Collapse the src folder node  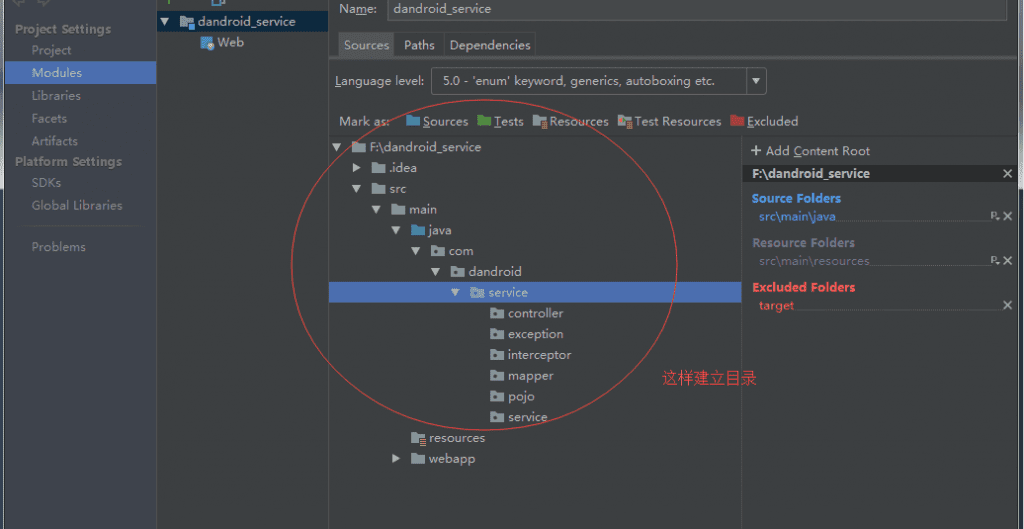(357, 189)
